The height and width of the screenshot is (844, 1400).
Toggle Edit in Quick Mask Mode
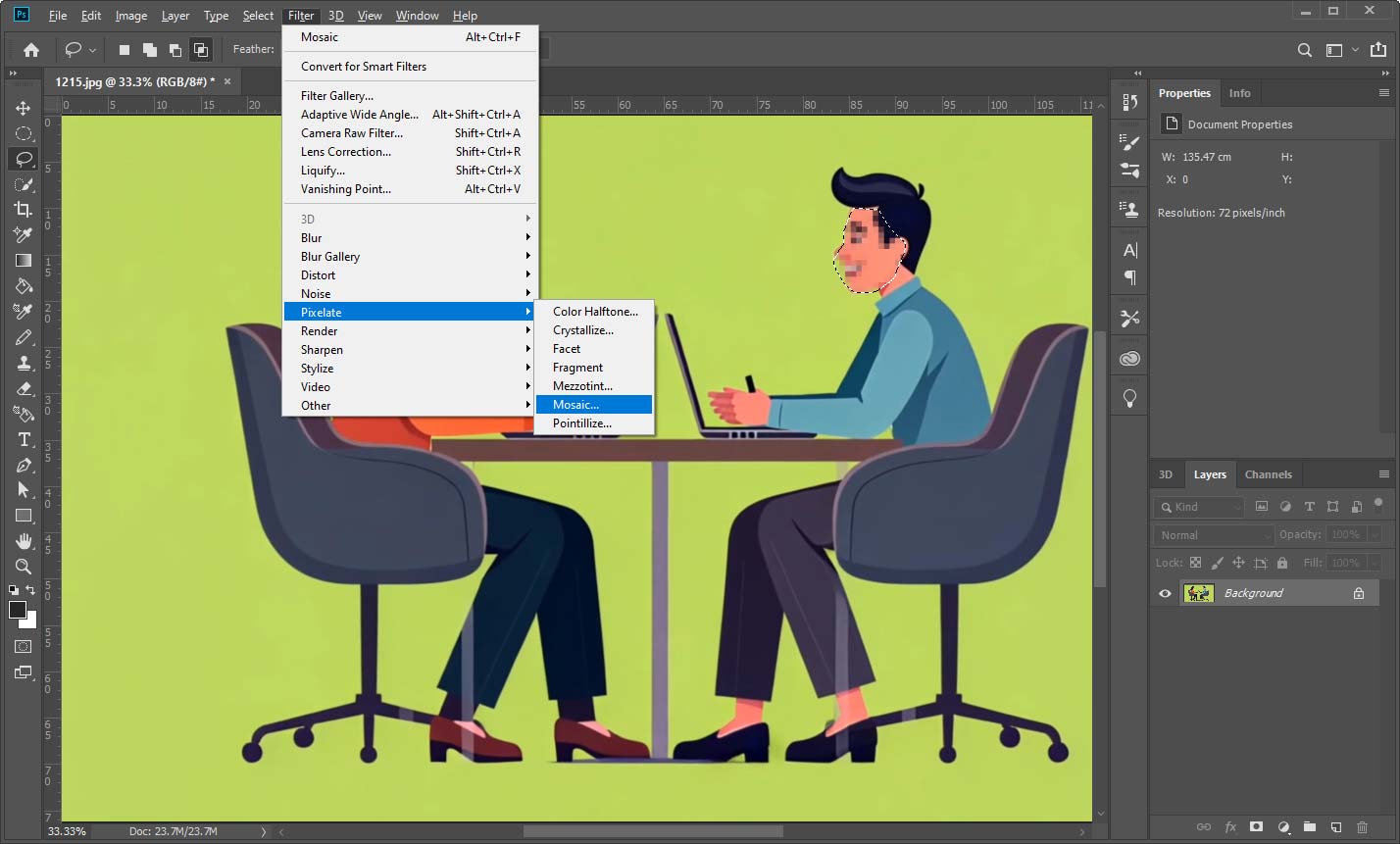tap(25, 646)
